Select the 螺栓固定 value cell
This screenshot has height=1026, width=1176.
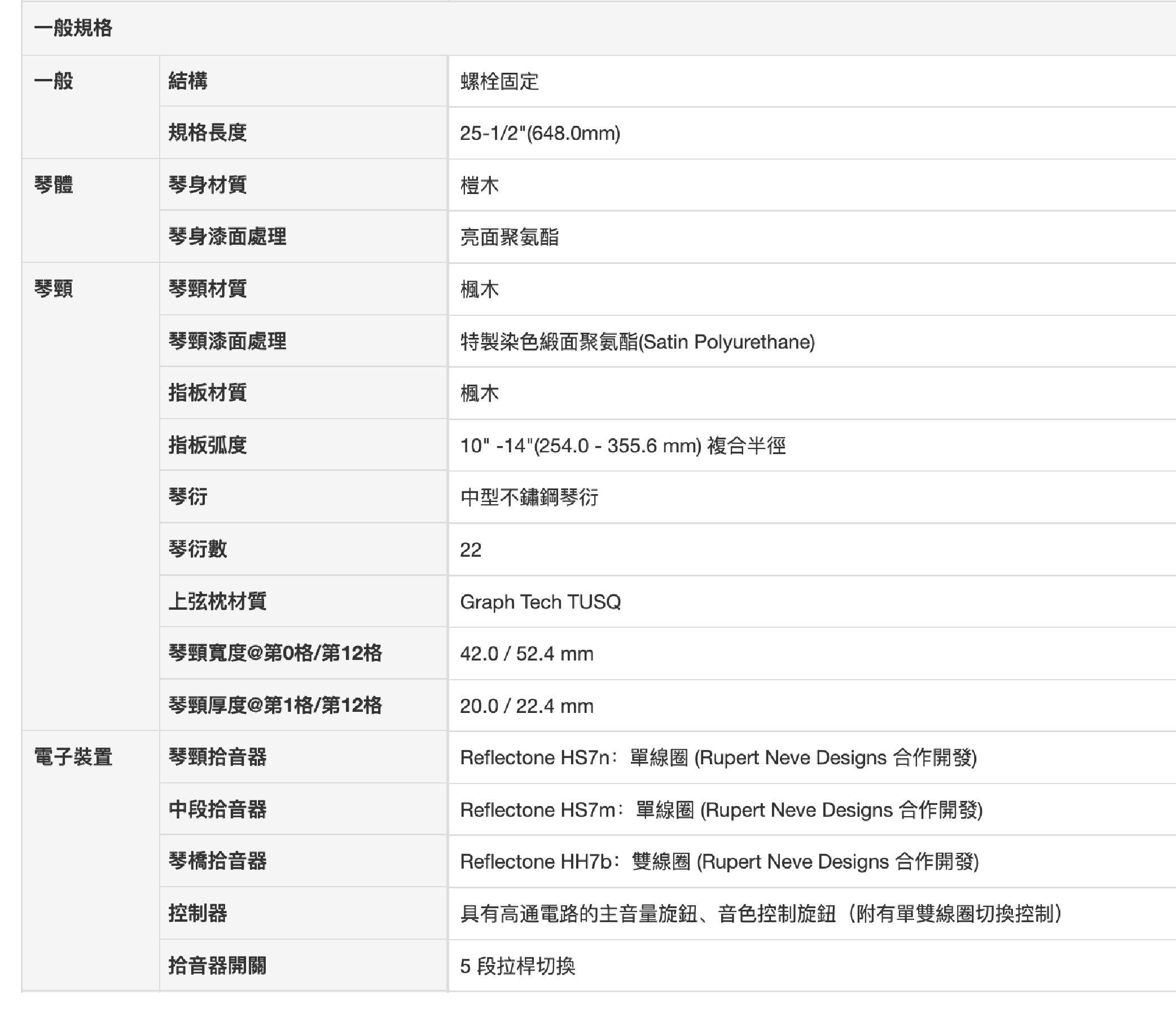(499, 81)
